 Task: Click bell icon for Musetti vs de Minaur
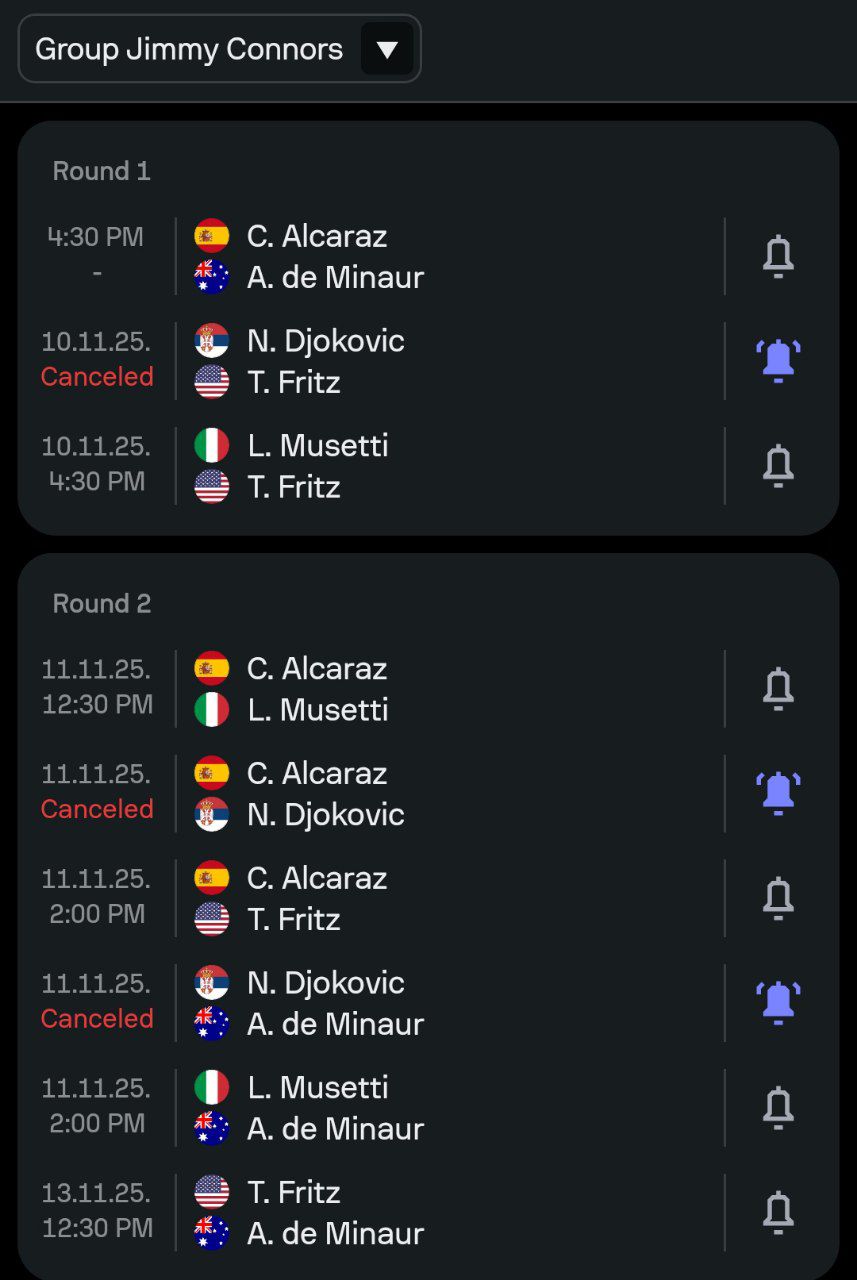[778, 1108]
